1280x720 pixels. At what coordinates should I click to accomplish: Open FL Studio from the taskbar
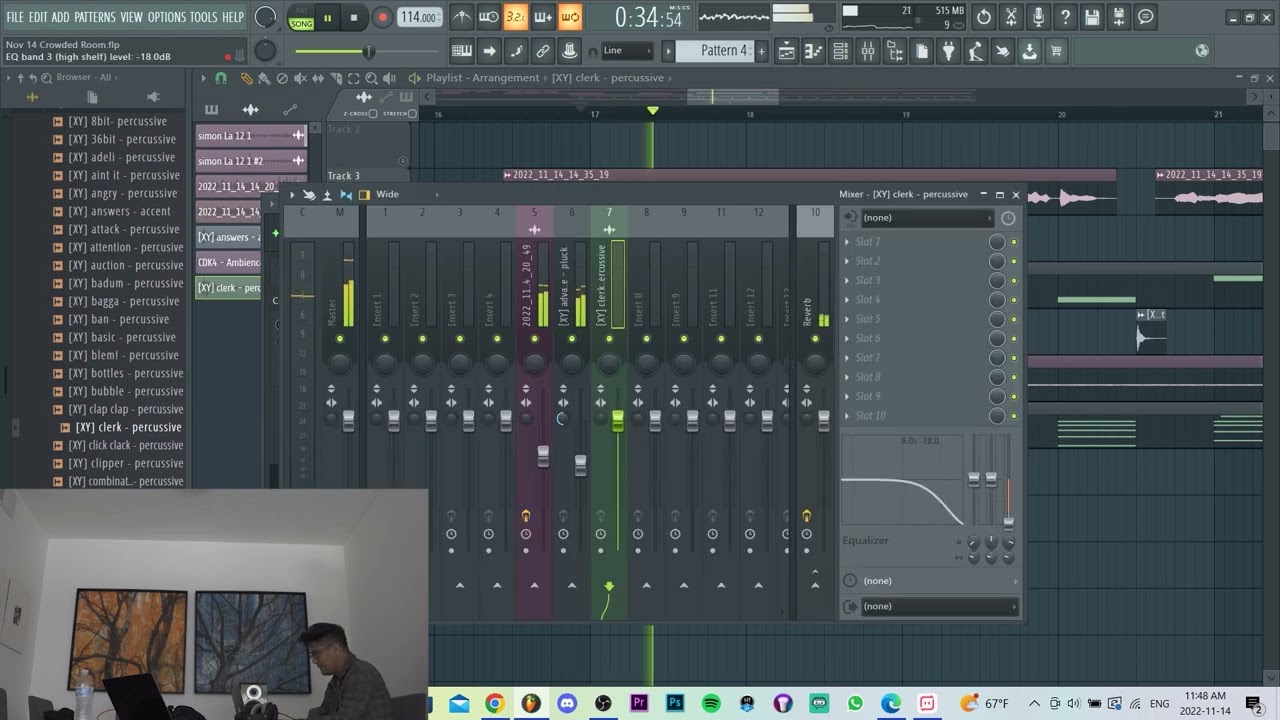(x=531, y=703)
